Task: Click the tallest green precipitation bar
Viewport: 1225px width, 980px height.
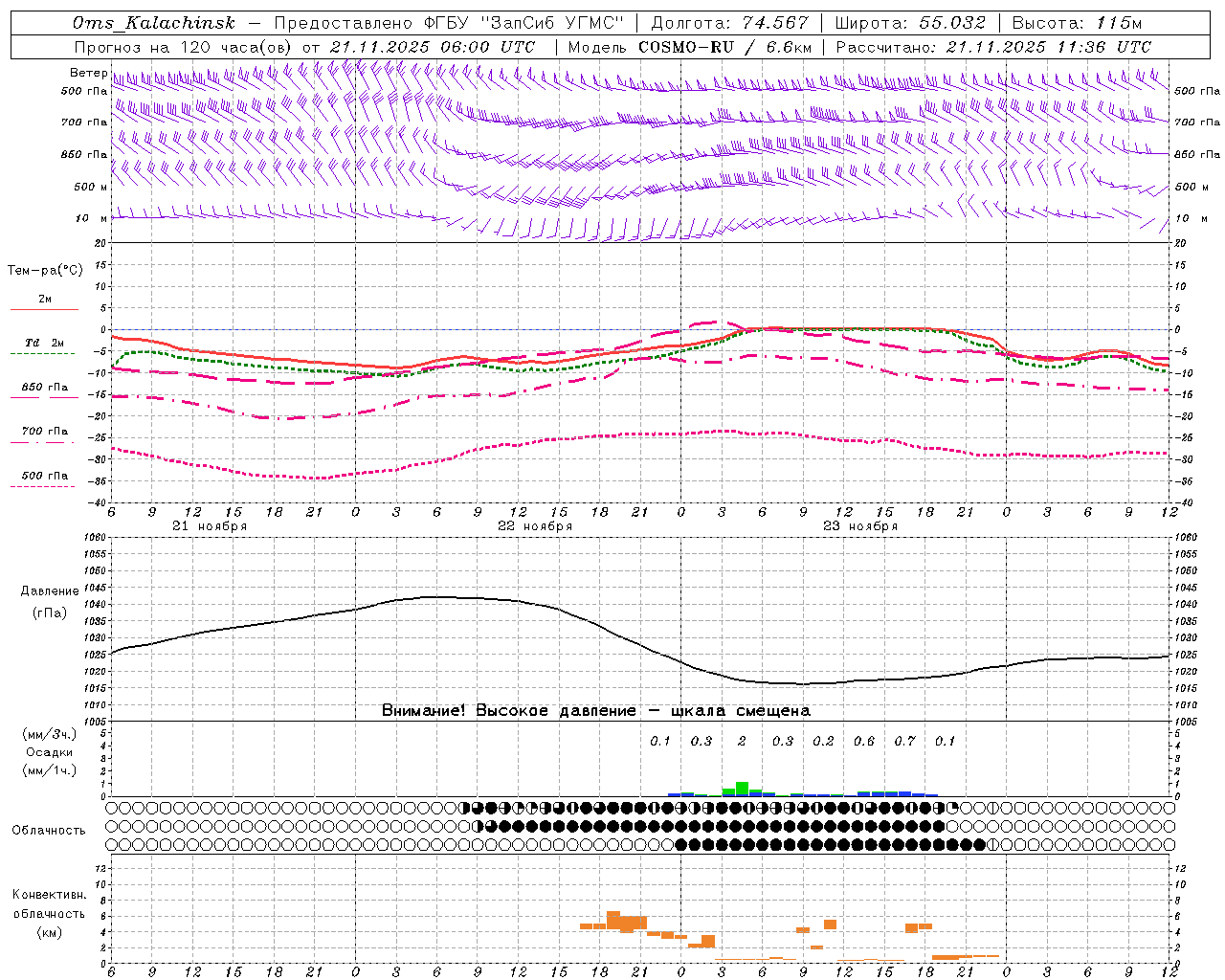Action: pos(743,789)
